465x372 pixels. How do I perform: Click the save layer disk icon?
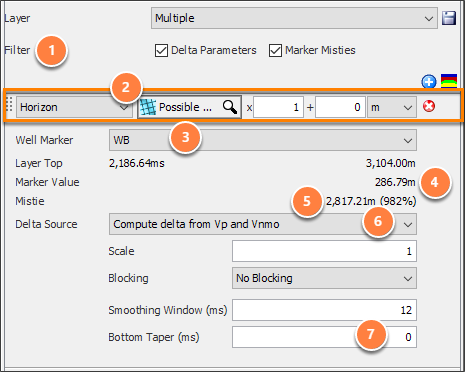coord(449,18)
